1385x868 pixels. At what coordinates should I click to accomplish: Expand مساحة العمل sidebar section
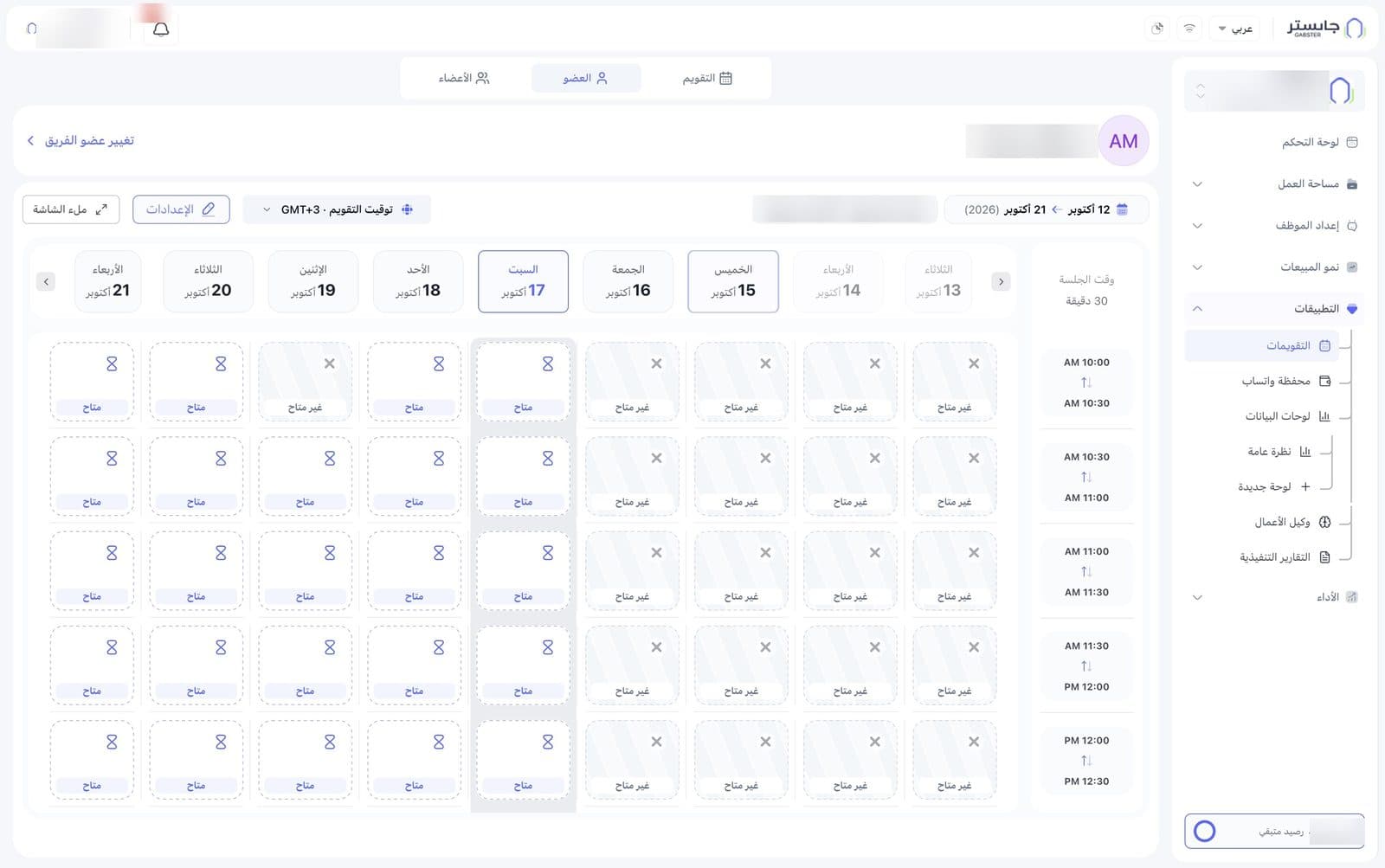coord(1197,183)
